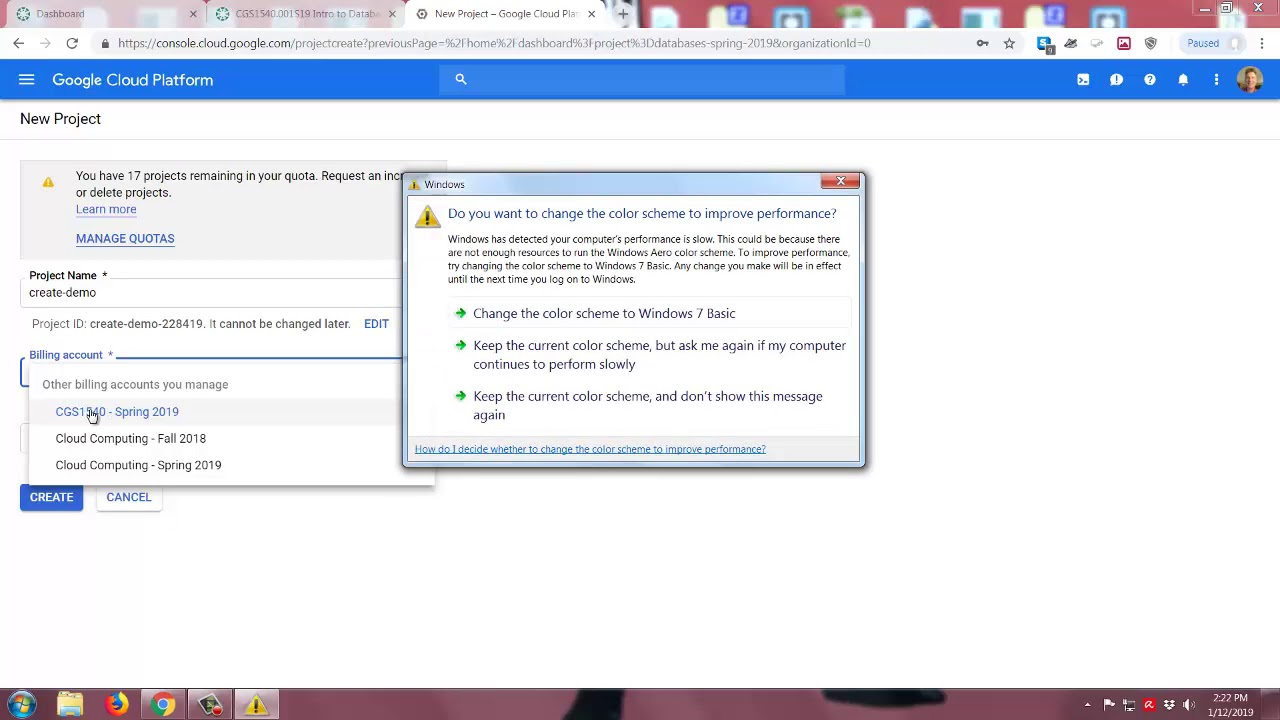Open Firefox from the taskbar
The width and height of the screenshot is (1280, 720).
[x=117, y=705]
